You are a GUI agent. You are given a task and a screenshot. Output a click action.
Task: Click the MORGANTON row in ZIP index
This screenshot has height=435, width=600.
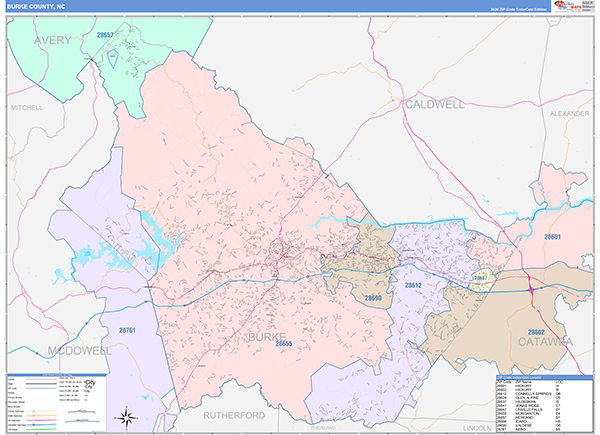(529, 414)
